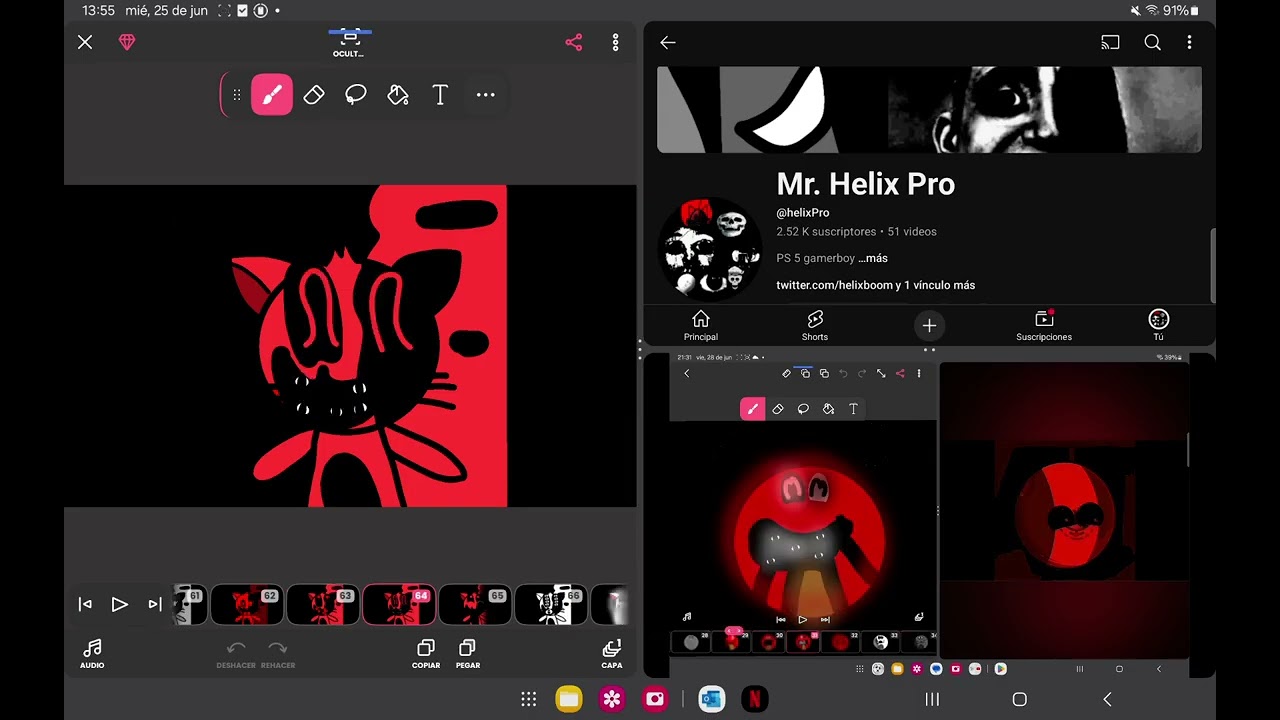
Task: Select the Text tool
Action: point(440,95)
